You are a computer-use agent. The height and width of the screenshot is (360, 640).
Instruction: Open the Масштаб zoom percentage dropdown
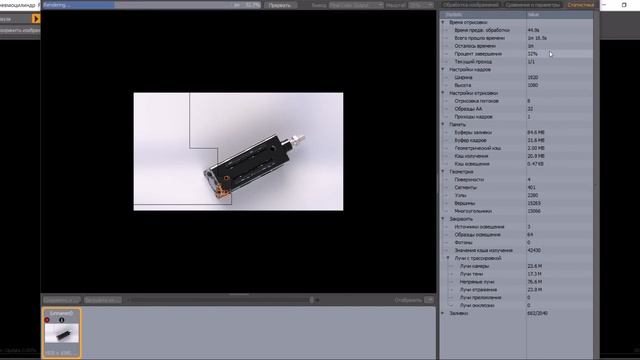pos(420,5)
